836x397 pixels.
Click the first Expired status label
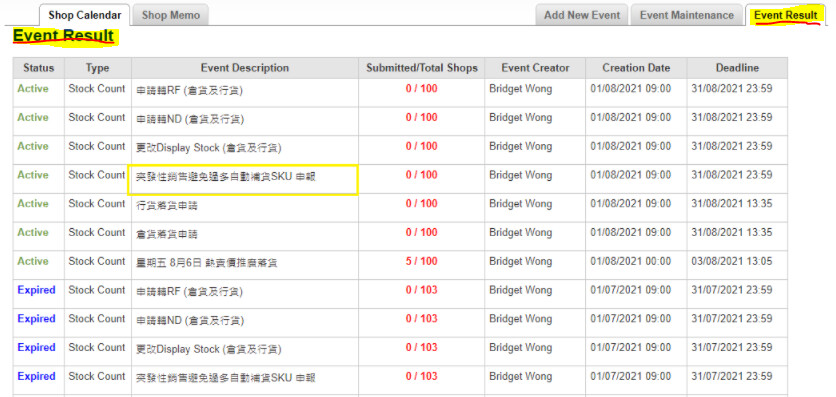click(x=36, y=290)
